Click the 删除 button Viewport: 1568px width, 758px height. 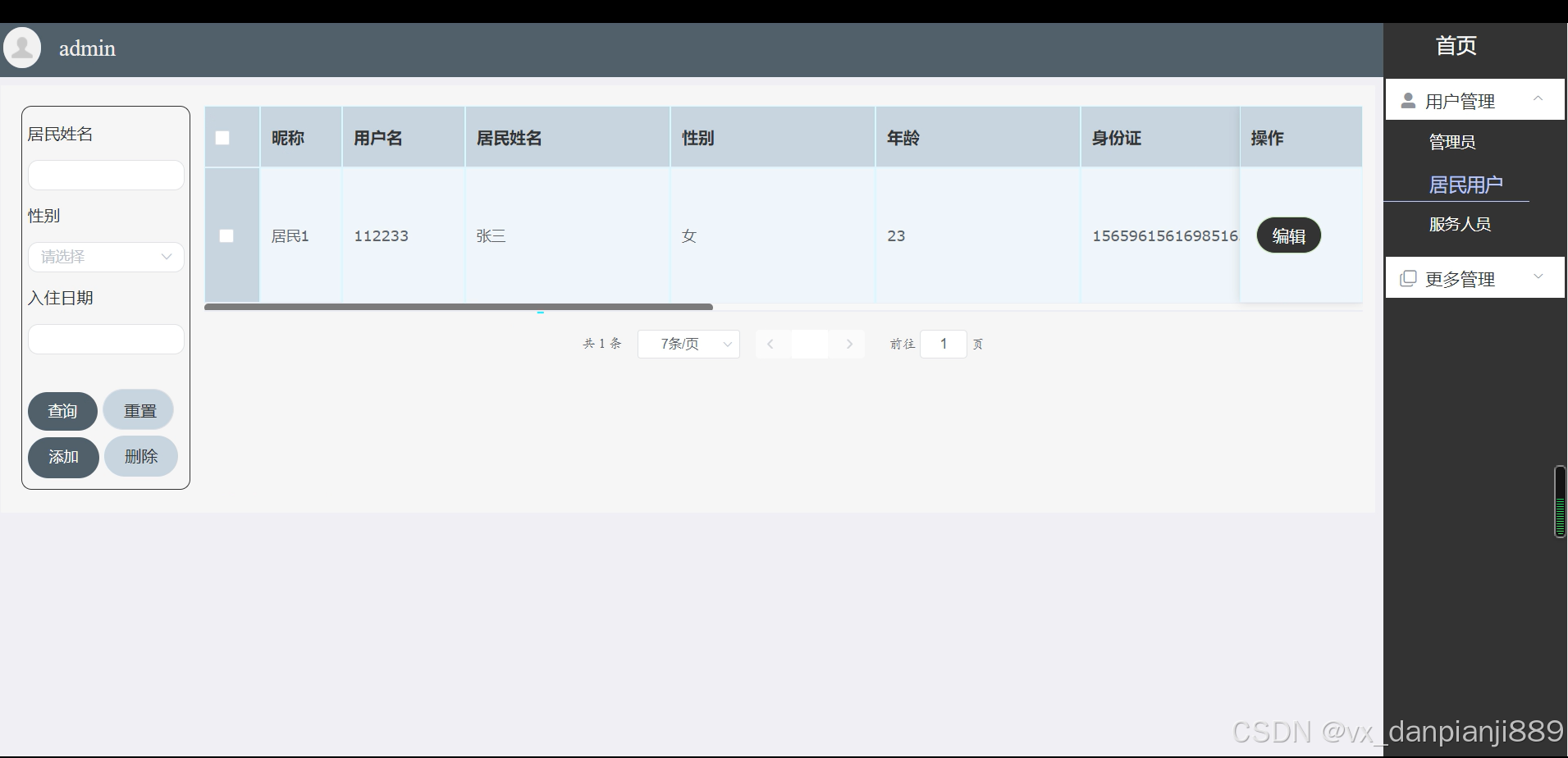click(x=141, y=456)
